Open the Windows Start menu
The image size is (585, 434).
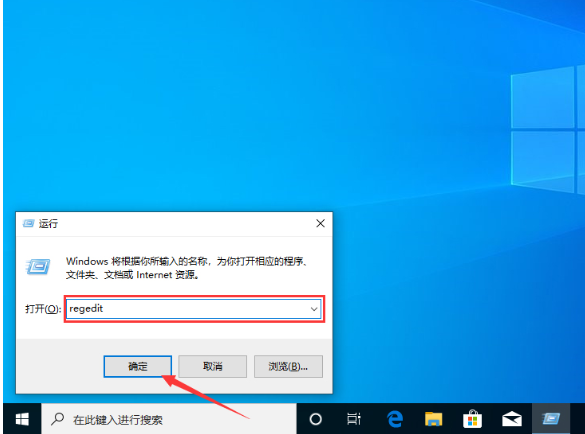click(x=22, y=419)
